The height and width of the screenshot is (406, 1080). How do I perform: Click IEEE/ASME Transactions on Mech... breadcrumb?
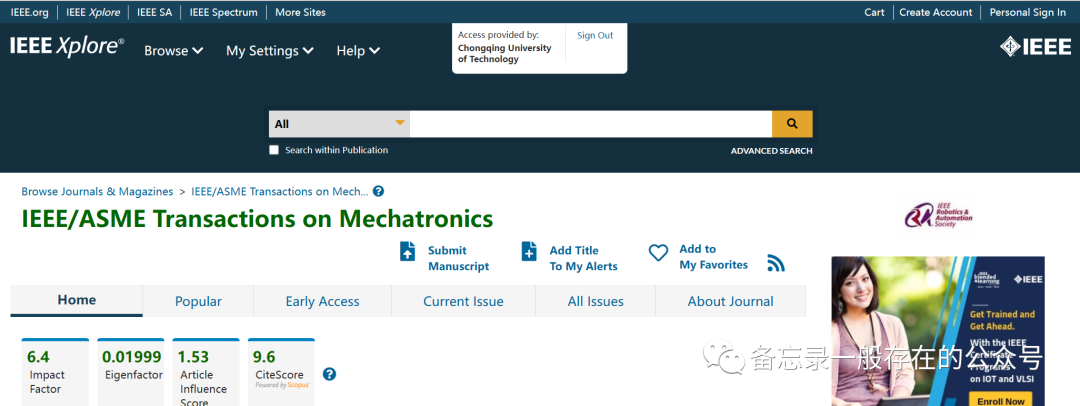(280, 192)
